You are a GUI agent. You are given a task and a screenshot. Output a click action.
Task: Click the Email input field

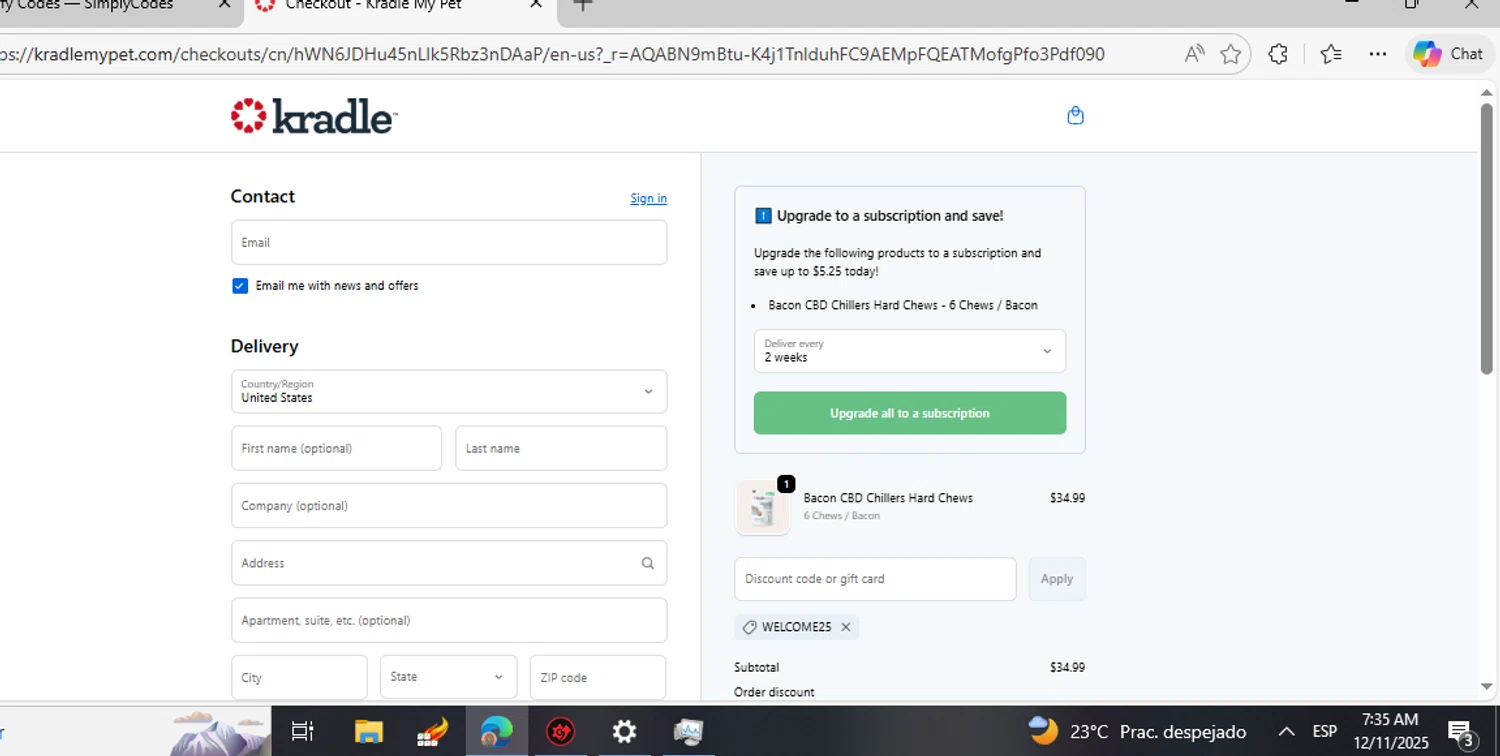pos(449,242)
